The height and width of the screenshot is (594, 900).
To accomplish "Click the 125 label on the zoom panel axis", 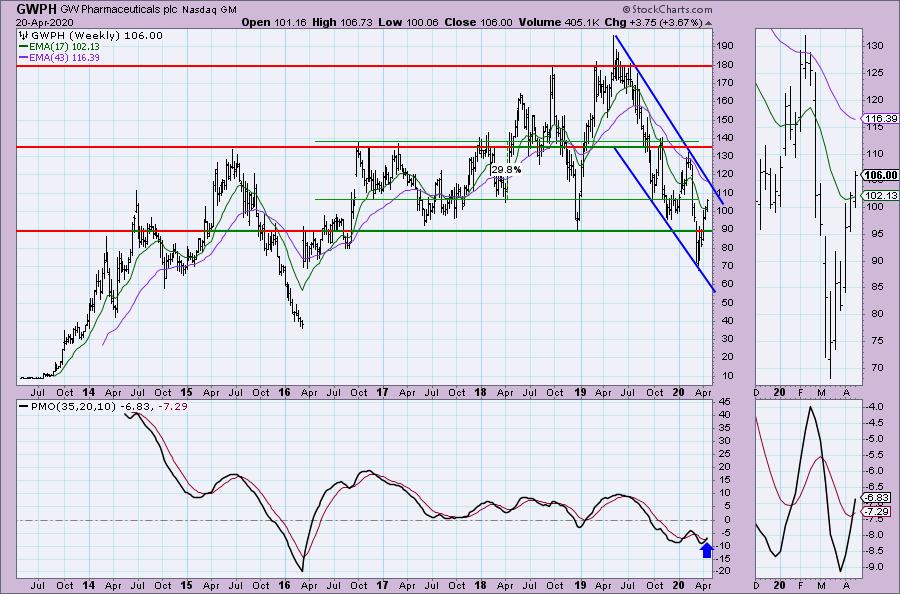I will pyautogui.click(x=873, y=72).
